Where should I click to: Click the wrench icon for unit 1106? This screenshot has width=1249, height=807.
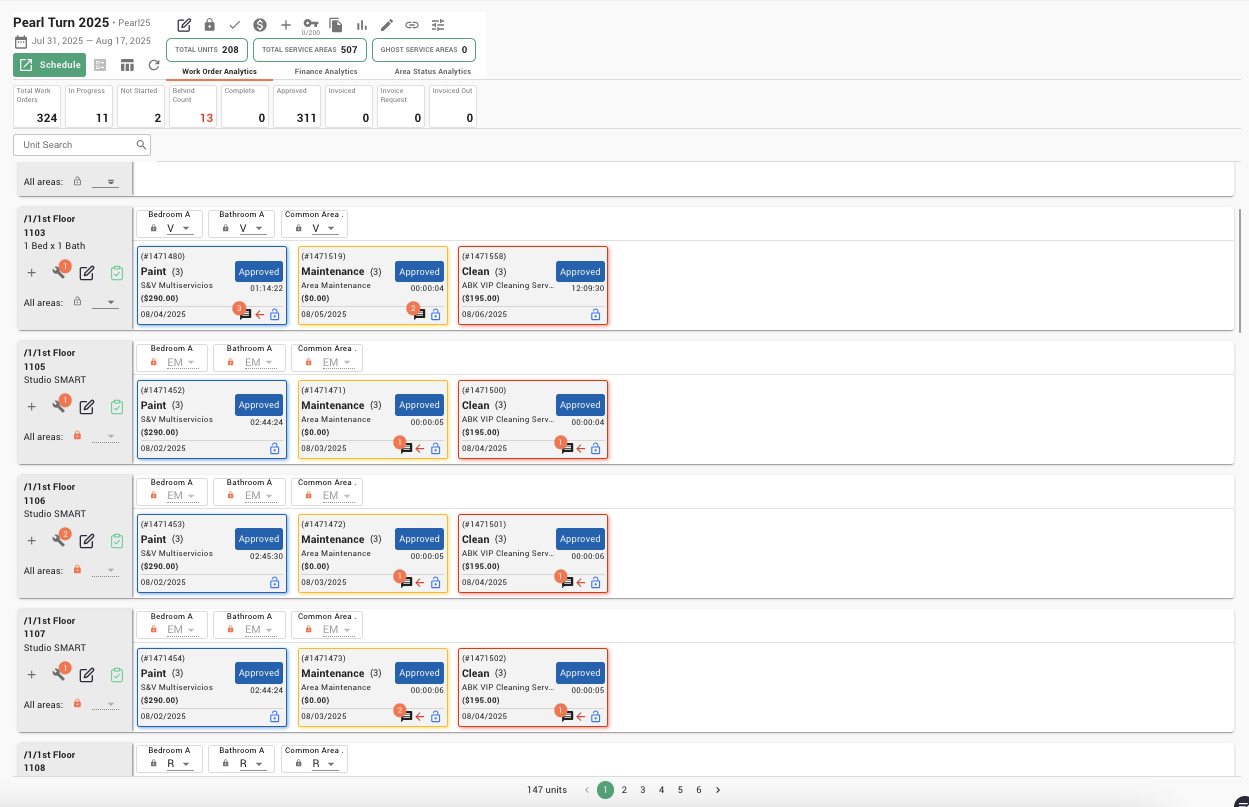click(x=59, y=540)
